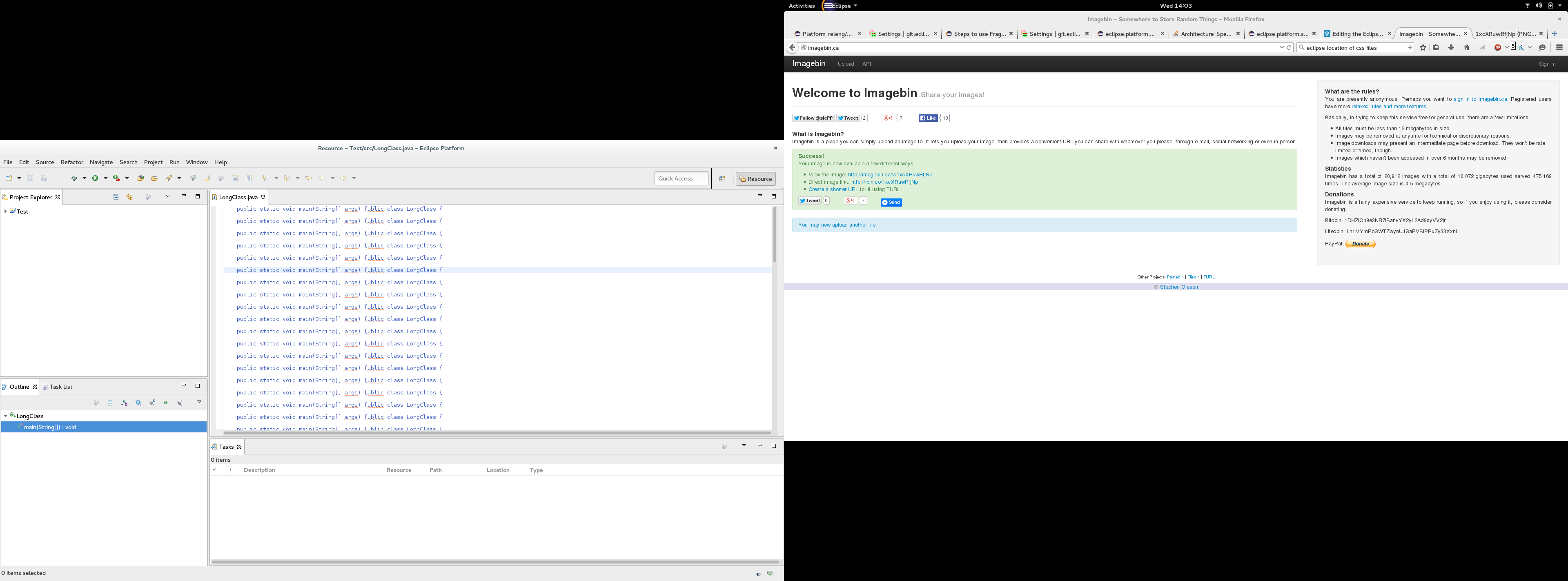Select the LongClass.java editor tab
Viewport: 1568px width, 581px height.
(238, 197)
